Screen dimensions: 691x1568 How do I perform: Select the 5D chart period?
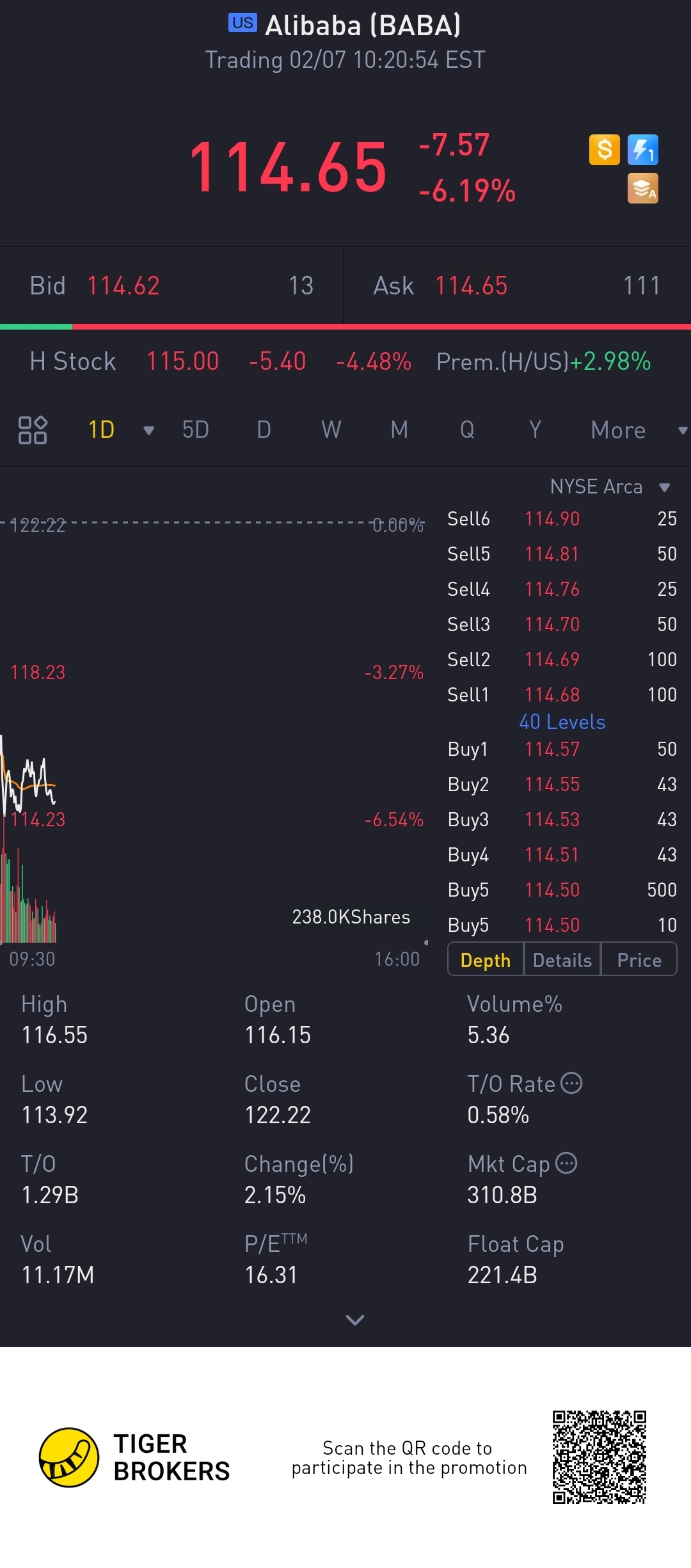195,429
